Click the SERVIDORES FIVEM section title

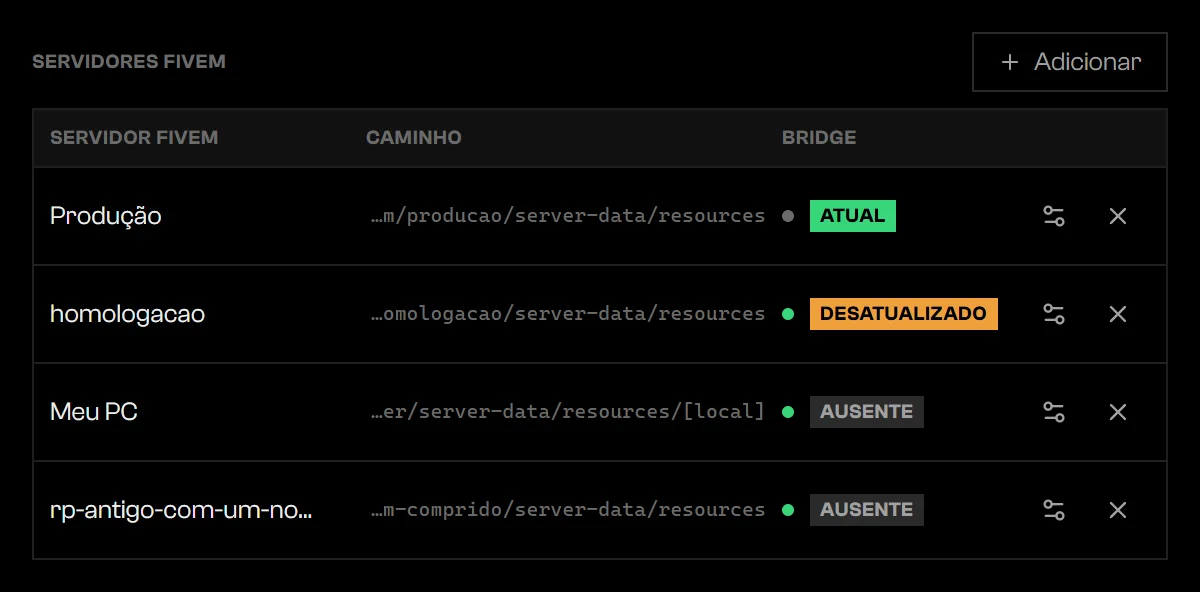tap(129, 62)
